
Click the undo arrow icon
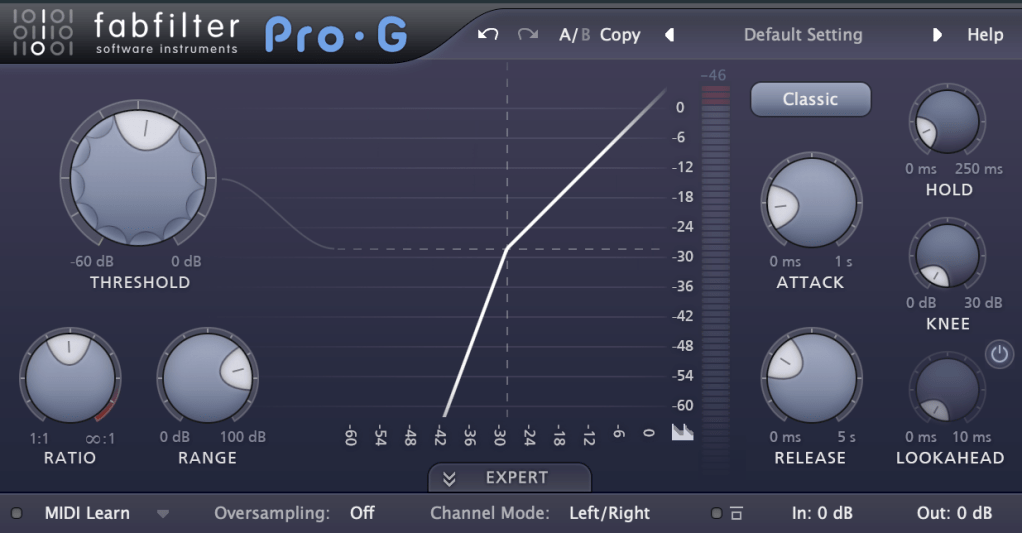click(488, 35)
